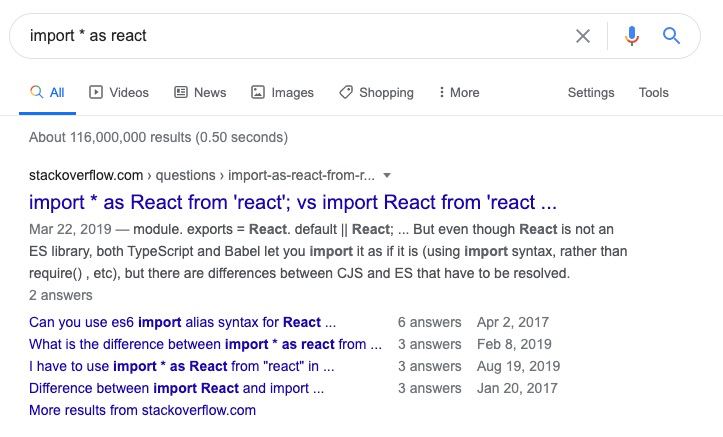This screenshot has height=437, width=723.
Task: Open "What is the difference between import" link
Action: point(205,344)
